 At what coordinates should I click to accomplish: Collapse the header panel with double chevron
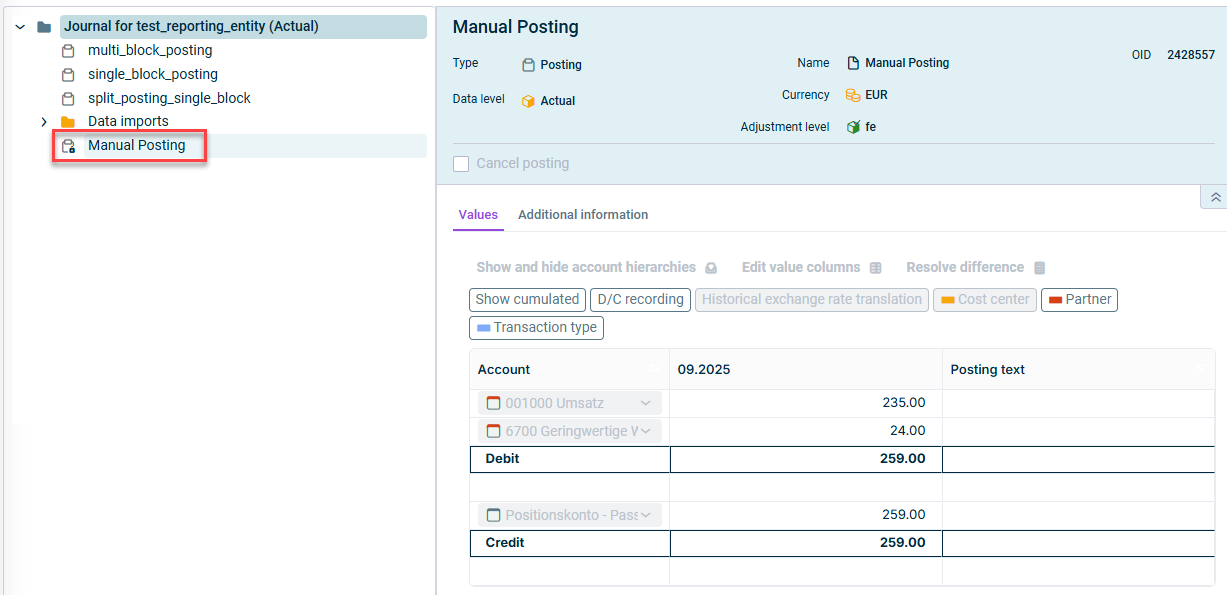1215,198
